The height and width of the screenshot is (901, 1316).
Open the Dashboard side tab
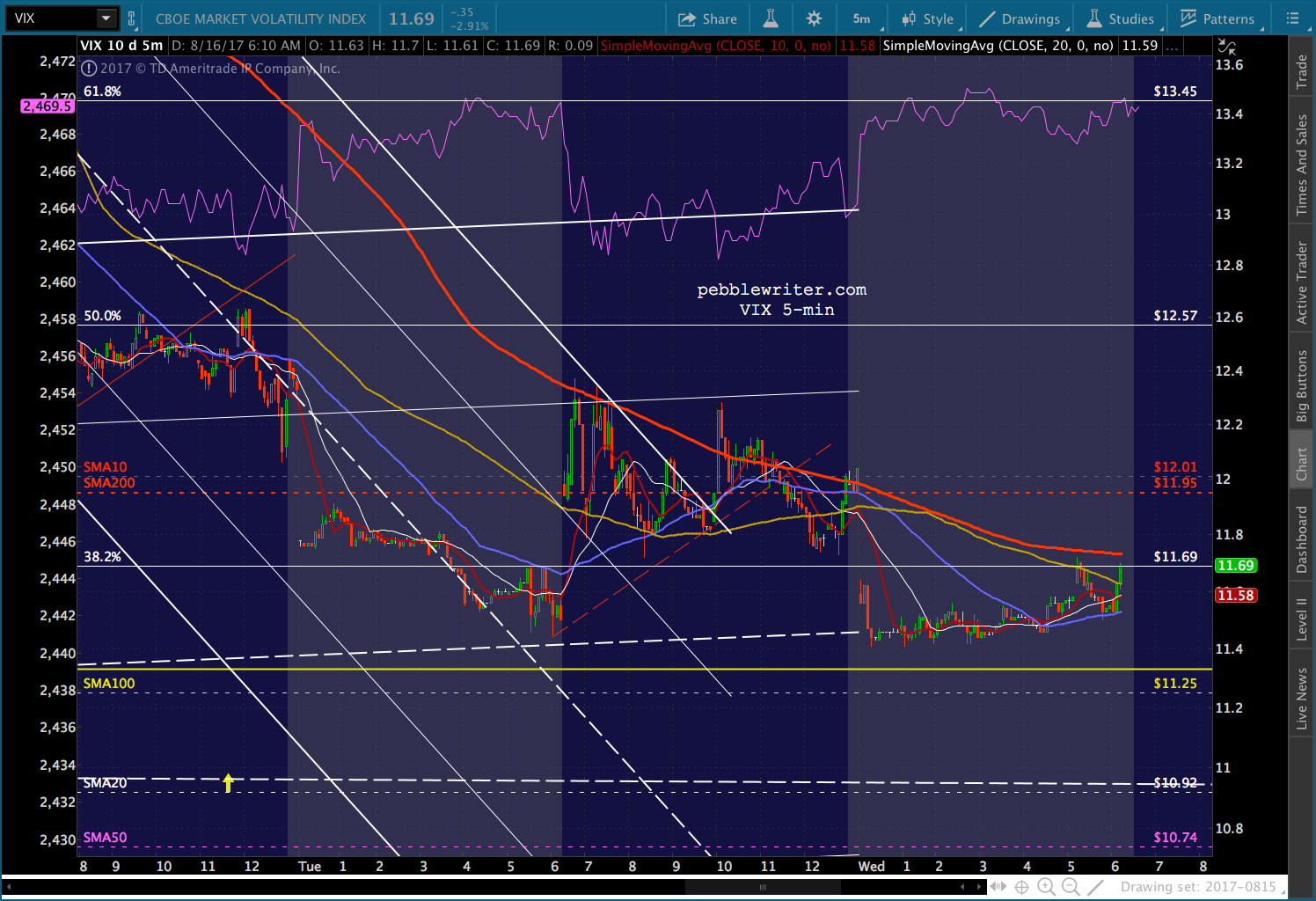[1302, 539]
